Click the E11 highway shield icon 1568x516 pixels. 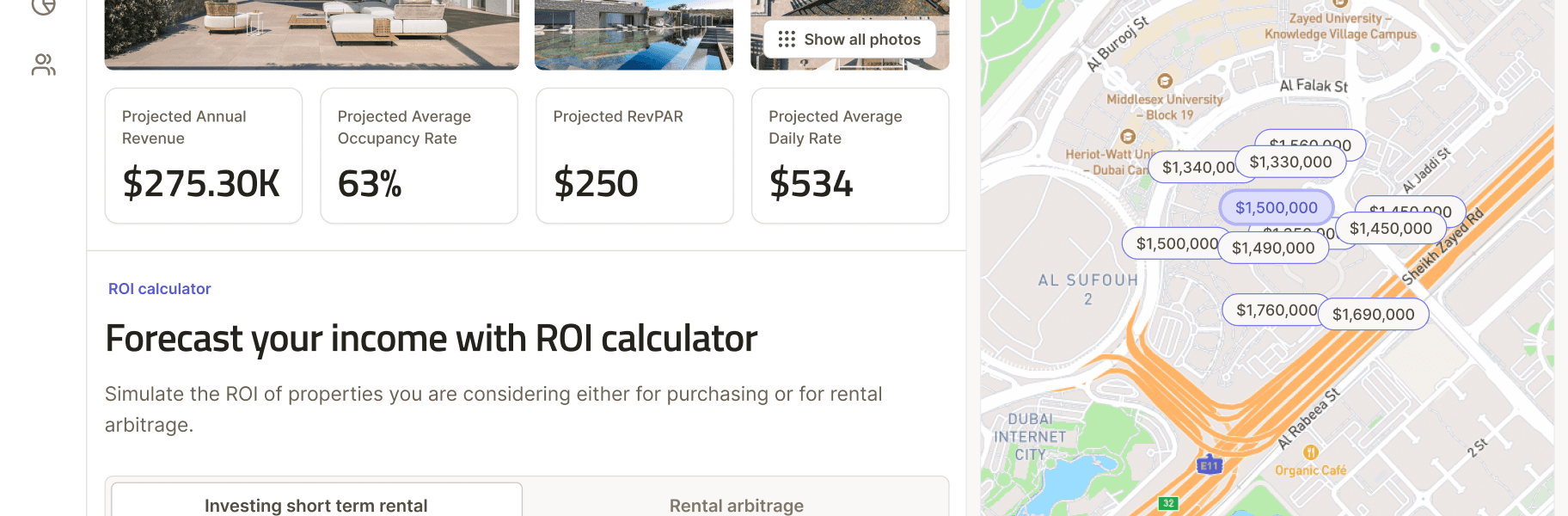tap(1210, 464)
